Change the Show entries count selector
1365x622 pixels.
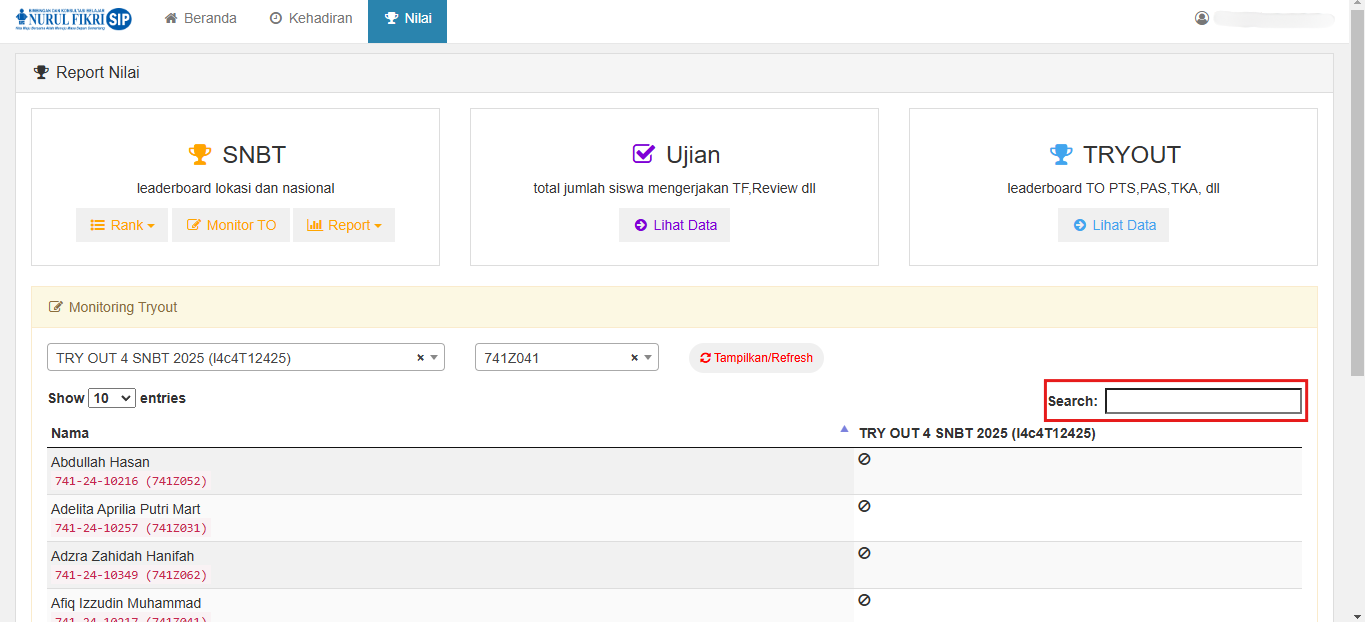point(112,398)
